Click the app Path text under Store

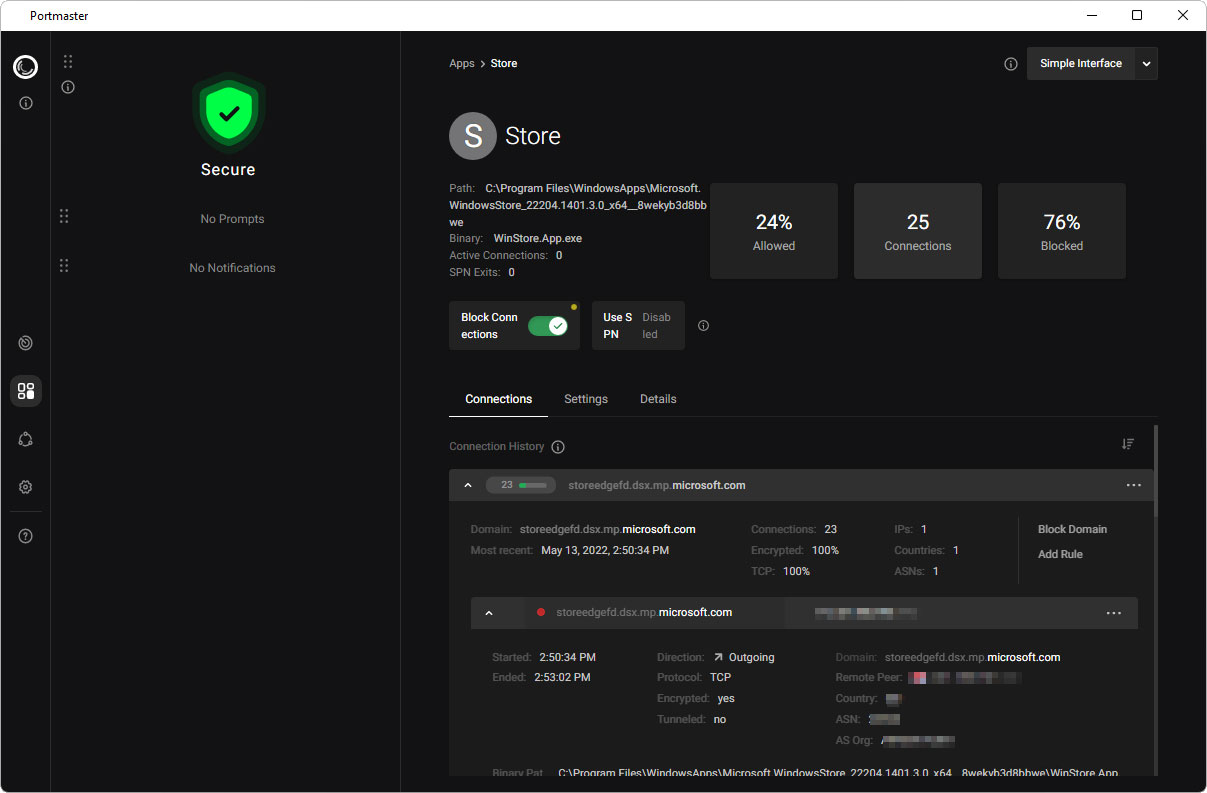578,204
